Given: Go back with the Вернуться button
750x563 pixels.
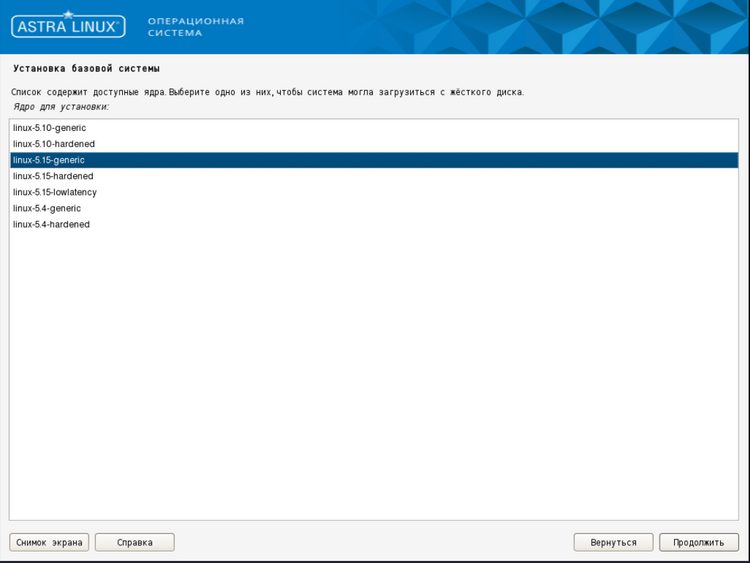Looking at the screenshot, I should [613, 542].
